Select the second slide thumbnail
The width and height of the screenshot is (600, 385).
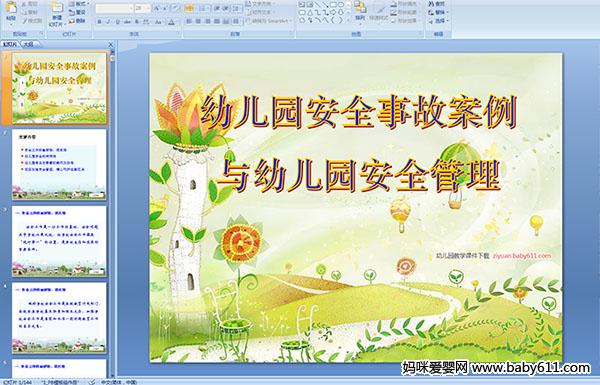(x=59, y=165)
